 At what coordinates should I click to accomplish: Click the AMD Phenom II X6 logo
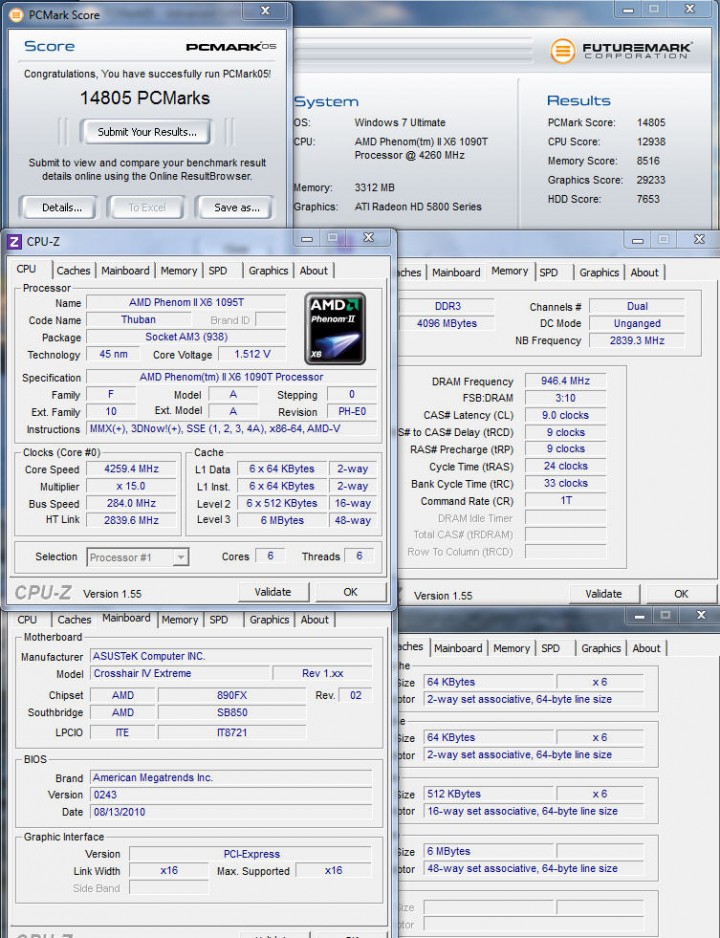[335, 328]
